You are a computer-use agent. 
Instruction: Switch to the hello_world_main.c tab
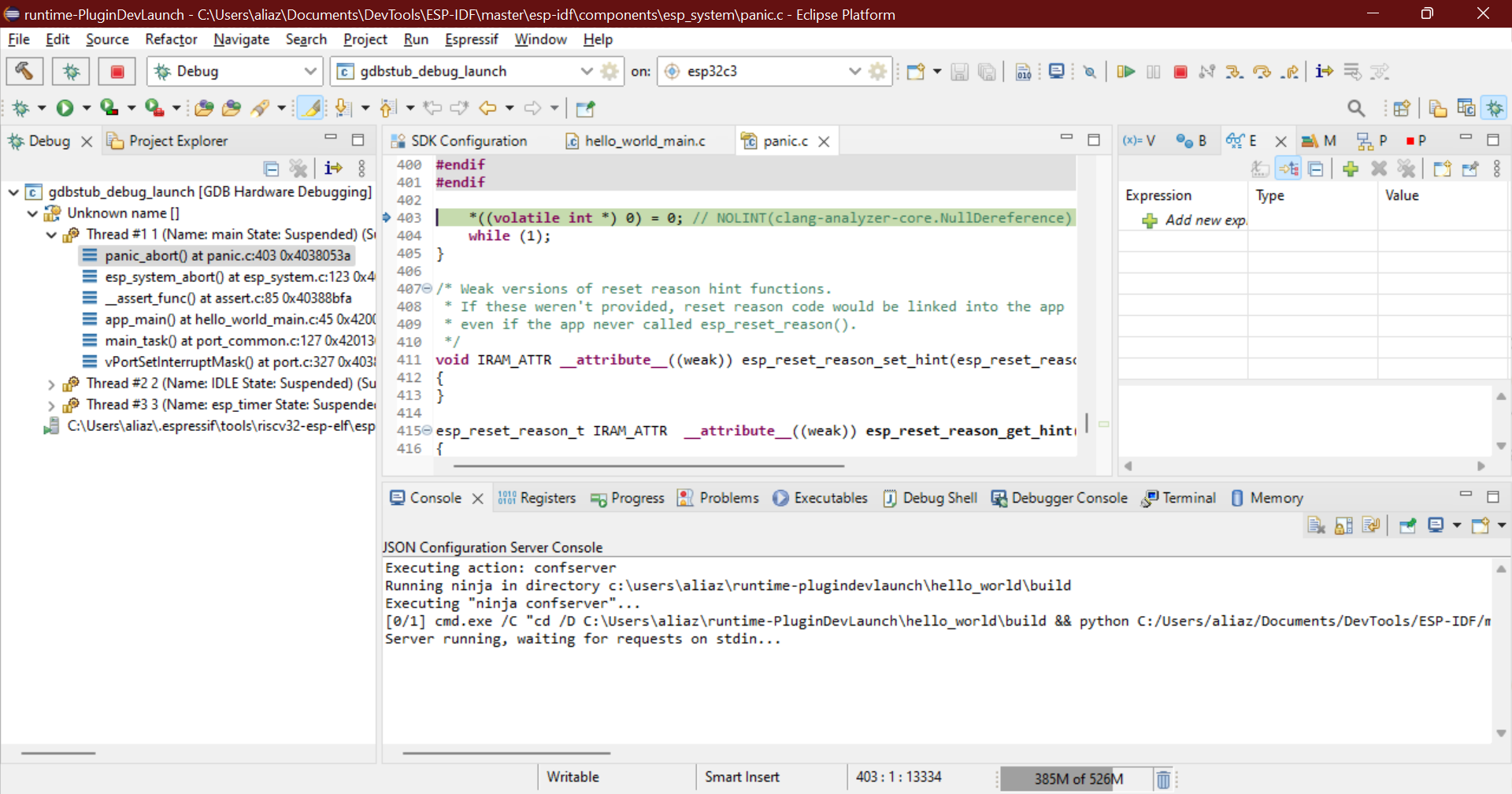[644, 141]
